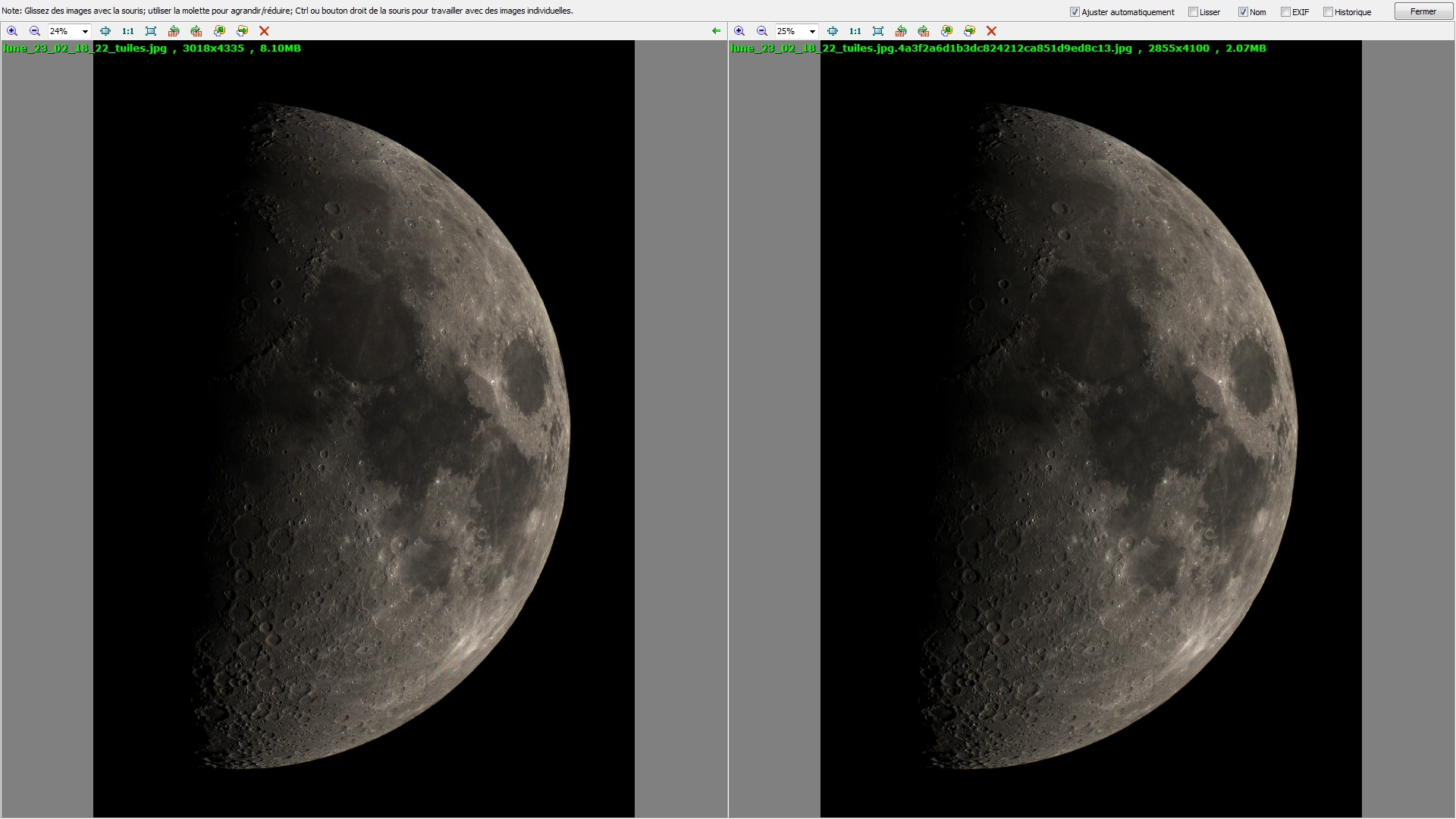The width and height of the screenshot is (1456, 819).
Task: Select the 1:1 view on the right panel
Action: click(x=855, y=31)
